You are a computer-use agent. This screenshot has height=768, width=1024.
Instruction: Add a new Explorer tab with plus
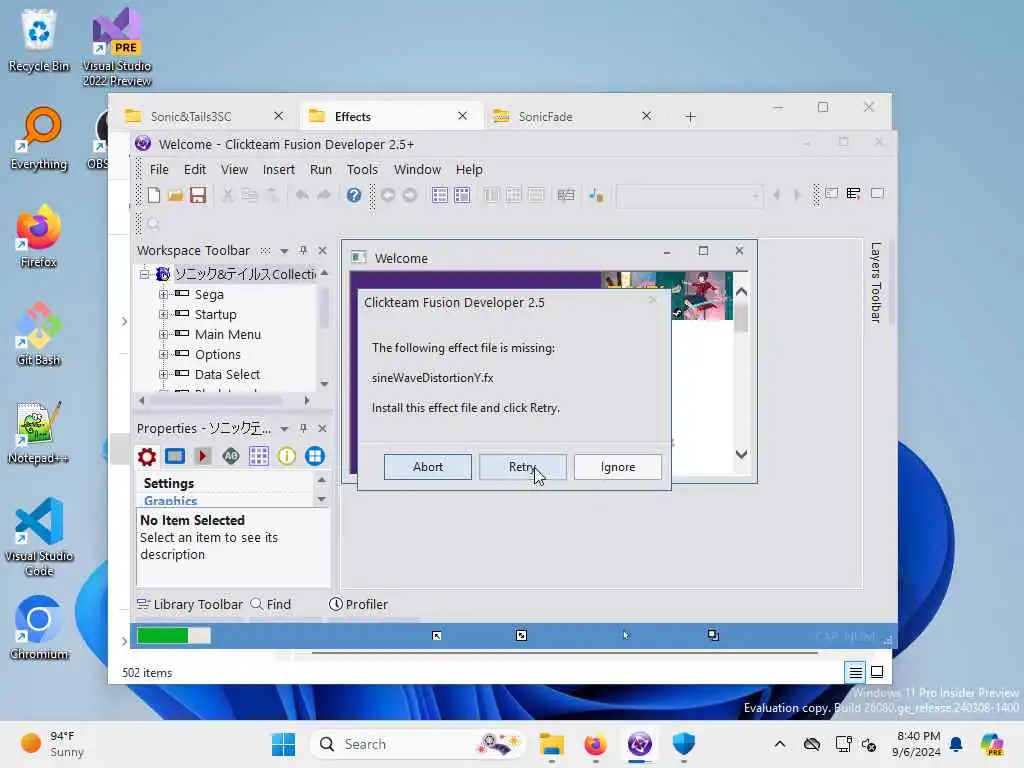[x=690, y=117]
